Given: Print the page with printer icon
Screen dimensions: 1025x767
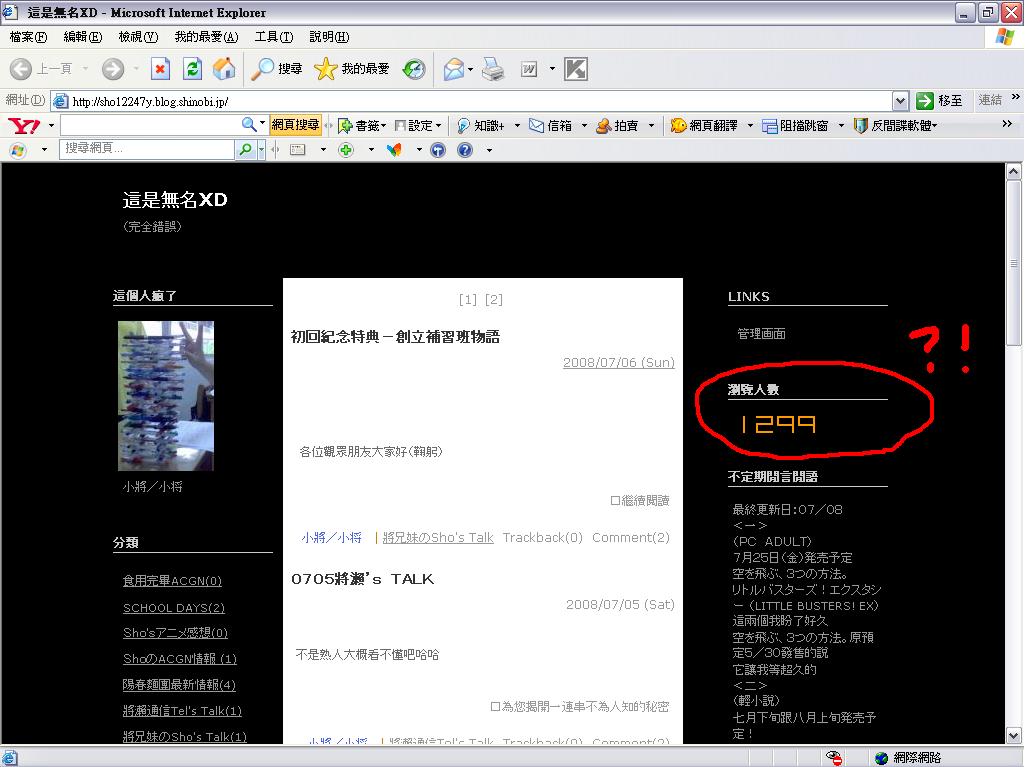Looking at the screenshot, I should 493,69.
